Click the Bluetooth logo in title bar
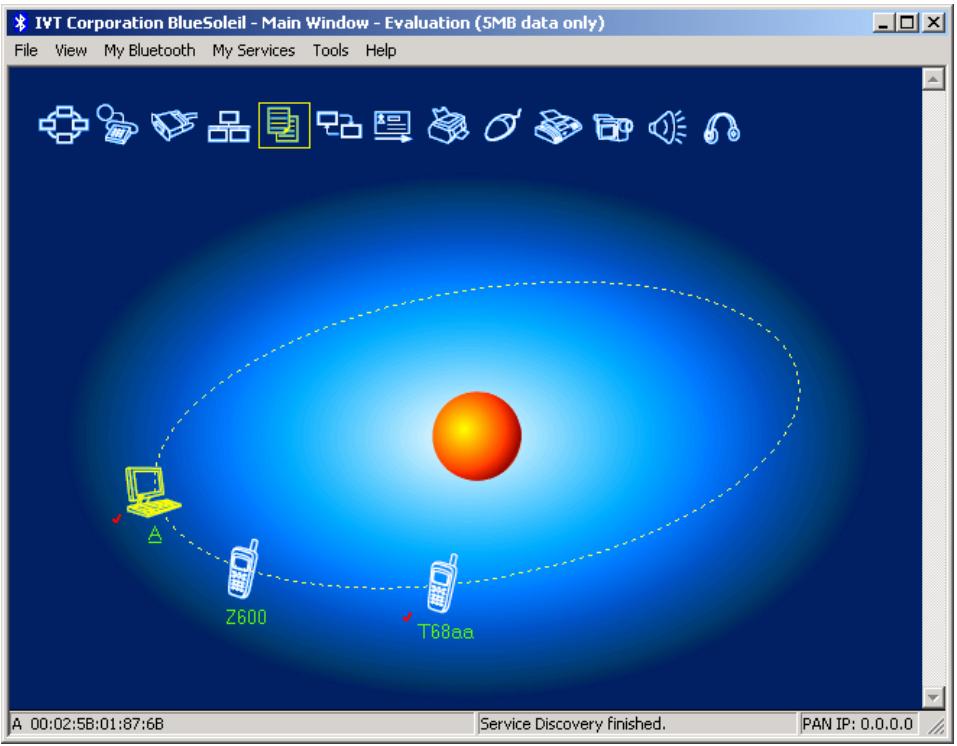 click(20, 23)
